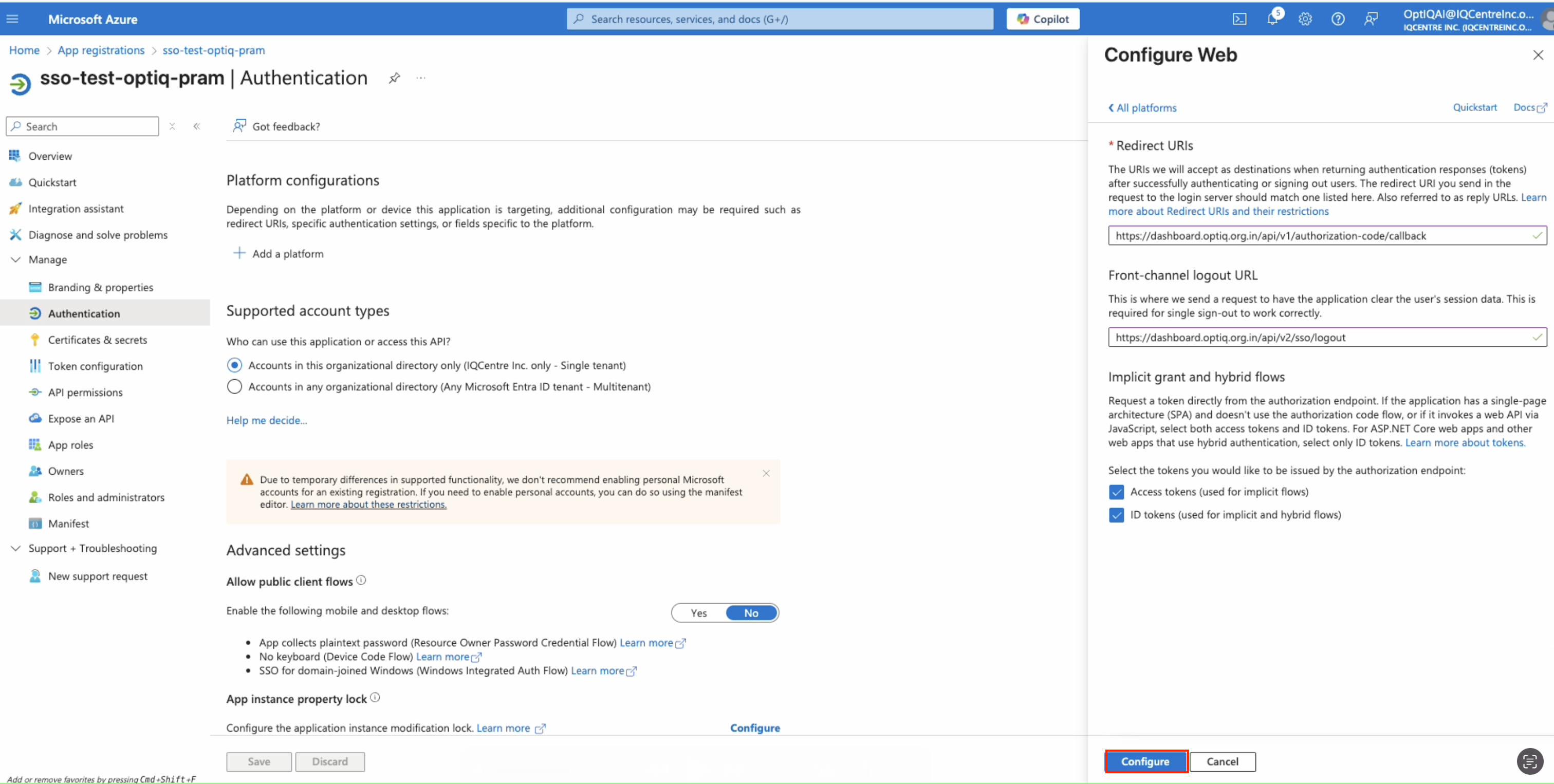Image resolution: width=1554 pixels, height=784 pixels.
Task: View notifications bell icon
Action: tap(1272, 20)
